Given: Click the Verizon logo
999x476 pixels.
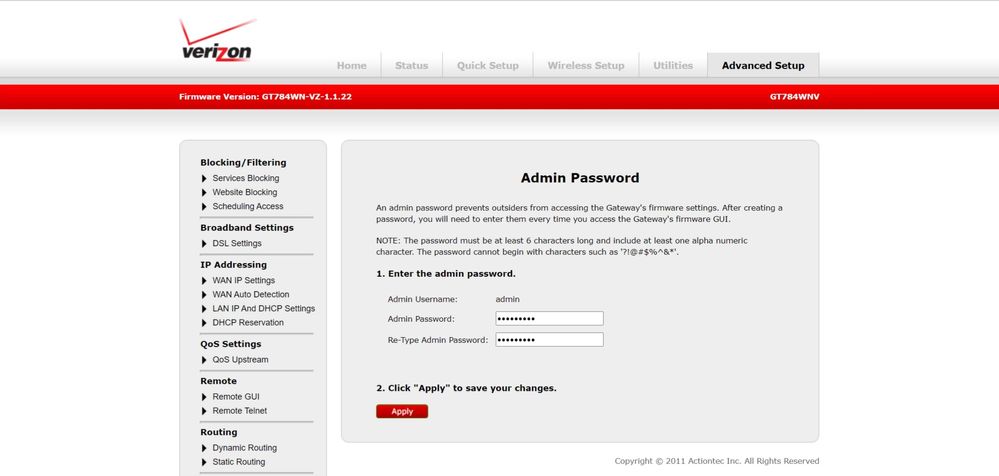Looking at the screenshot, I should pos(217,42).
